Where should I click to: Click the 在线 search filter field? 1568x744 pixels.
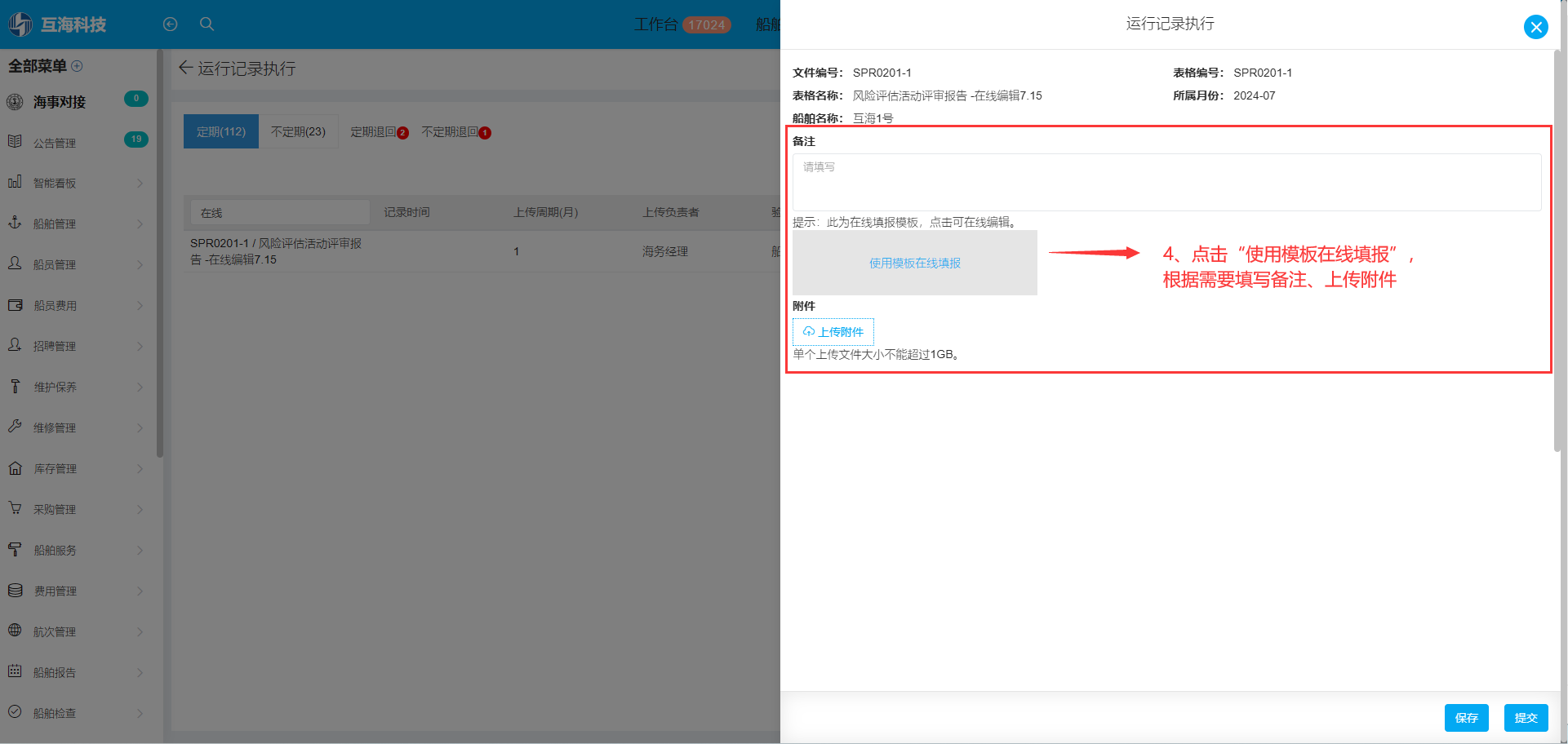[x=280, y=212]
